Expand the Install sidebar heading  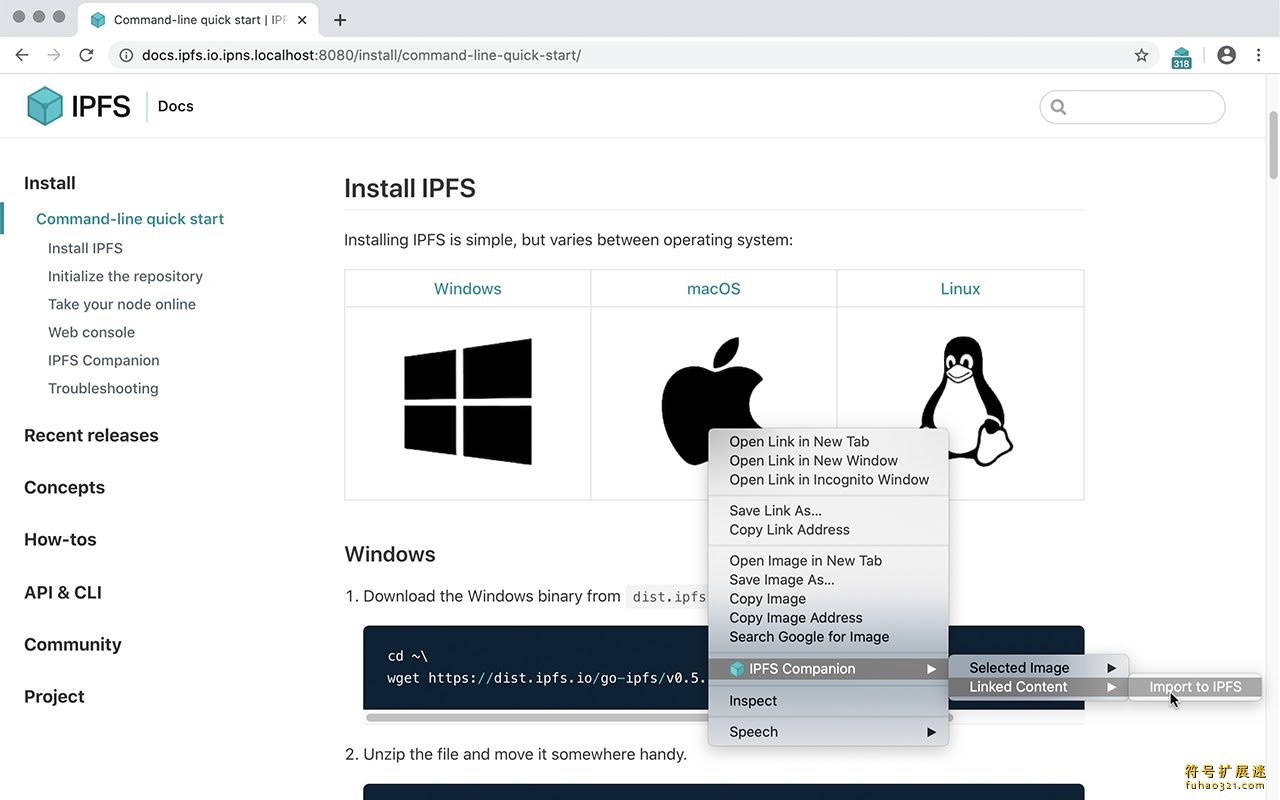point(50,183)
